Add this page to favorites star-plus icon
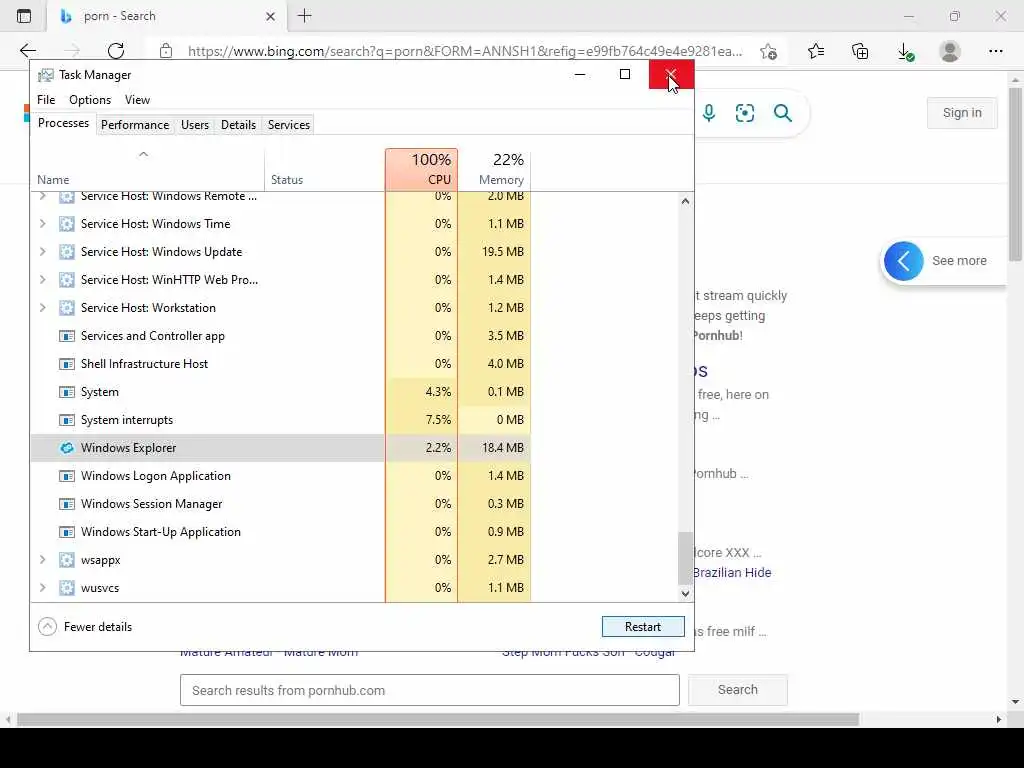Image resolution: width=1024 pixels, height=768 pixels. pyautogui.click(x=769, y=51)
